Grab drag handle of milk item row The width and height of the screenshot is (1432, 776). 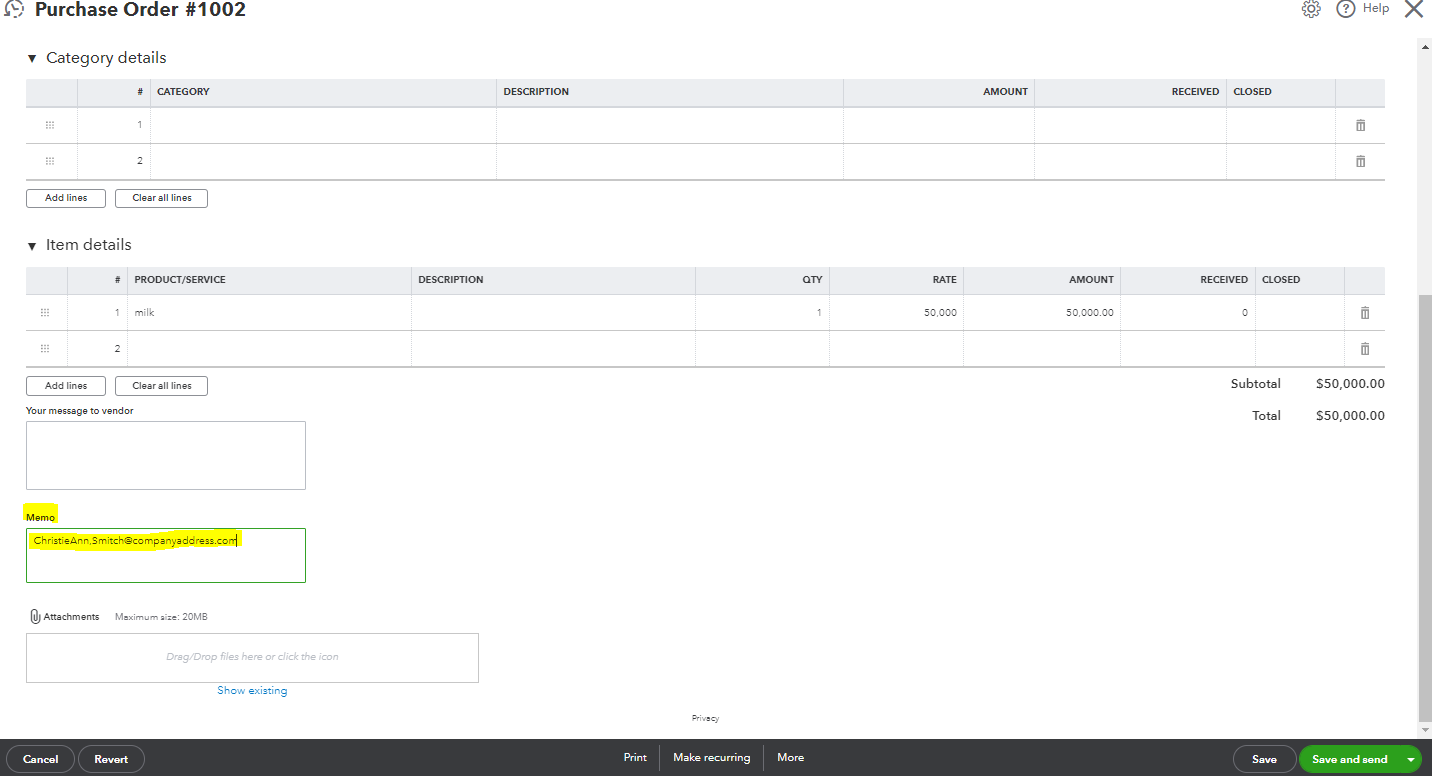(x=45, y=313)
